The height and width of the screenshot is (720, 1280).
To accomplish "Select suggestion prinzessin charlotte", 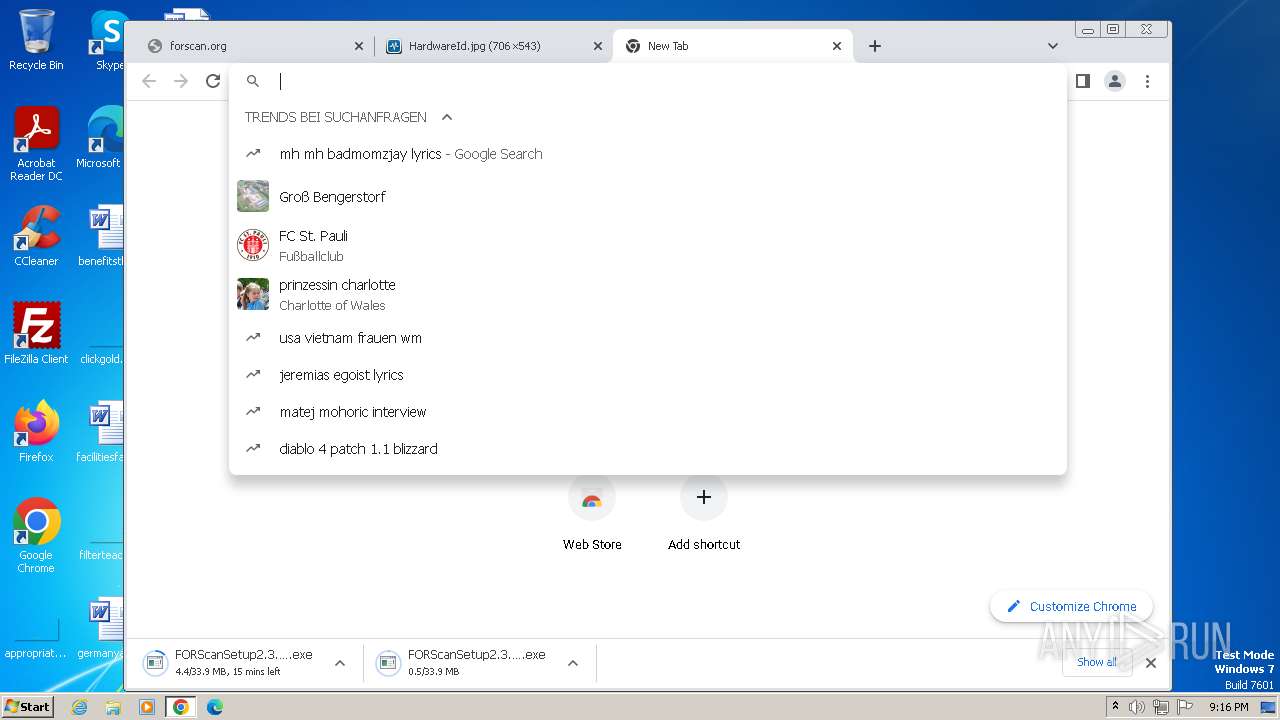I will [648, 295].
